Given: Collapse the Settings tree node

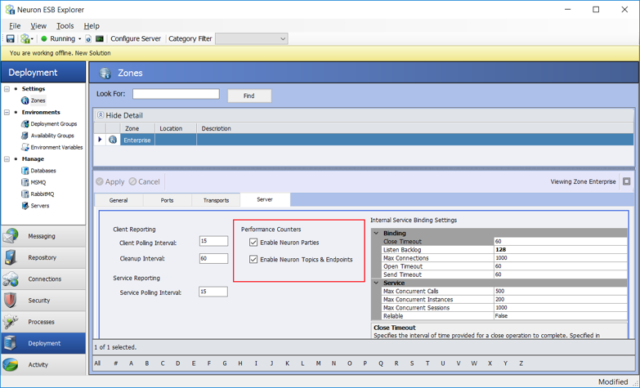Looking at the screenshot, I should pos(7,89).
